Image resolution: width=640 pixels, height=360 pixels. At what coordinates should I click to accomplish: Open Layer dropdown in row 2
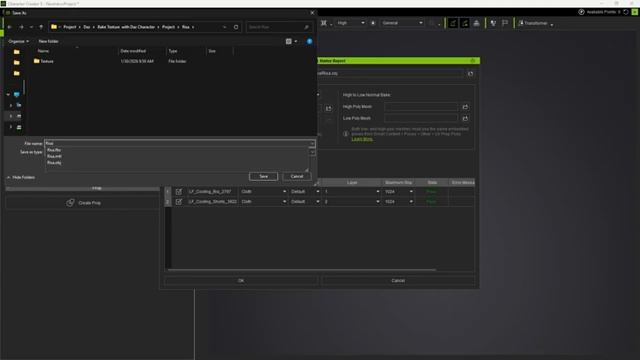352,202
